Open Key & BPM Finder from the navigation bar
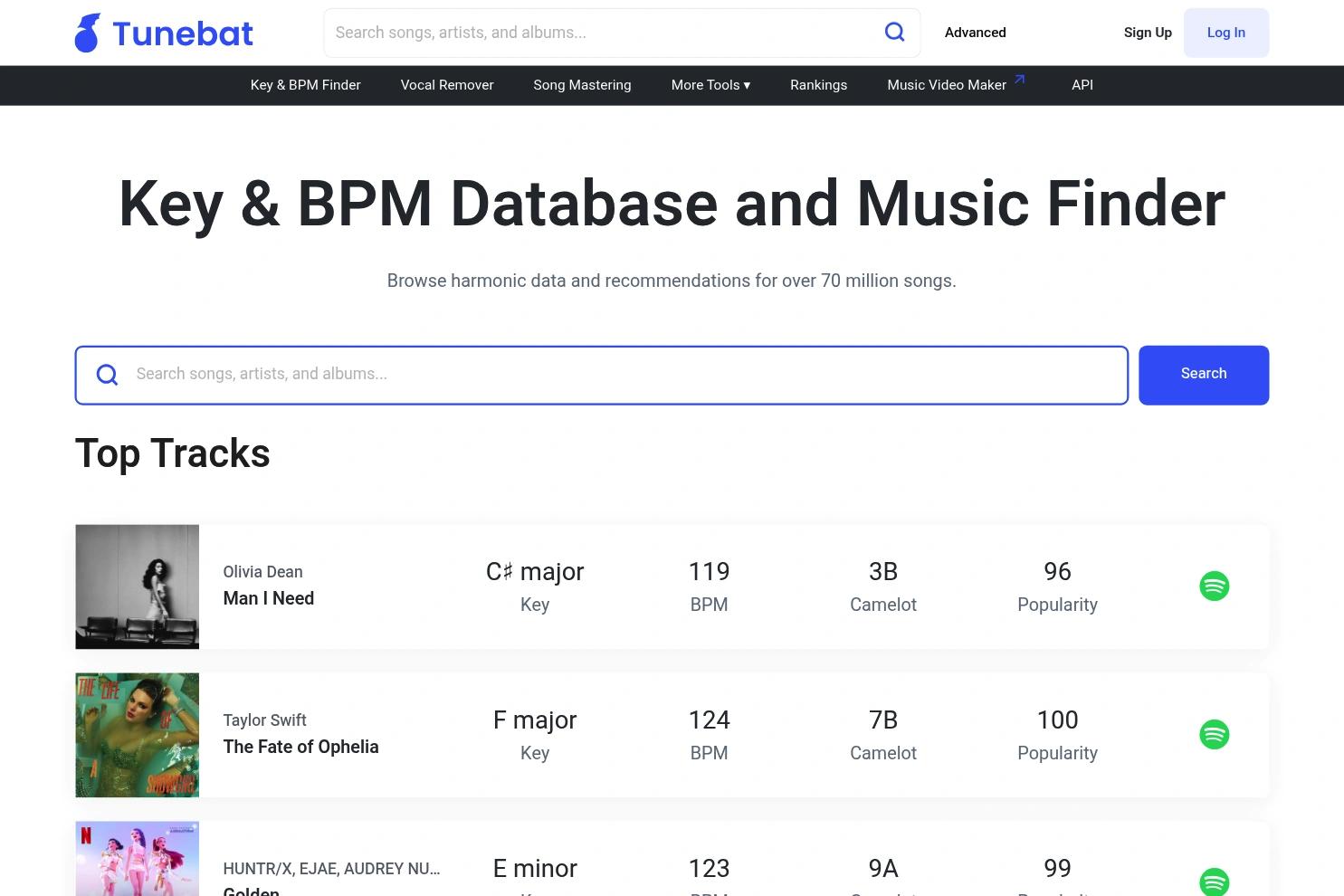This screenshot has height=896, width=1344. [x=305, y=85]
